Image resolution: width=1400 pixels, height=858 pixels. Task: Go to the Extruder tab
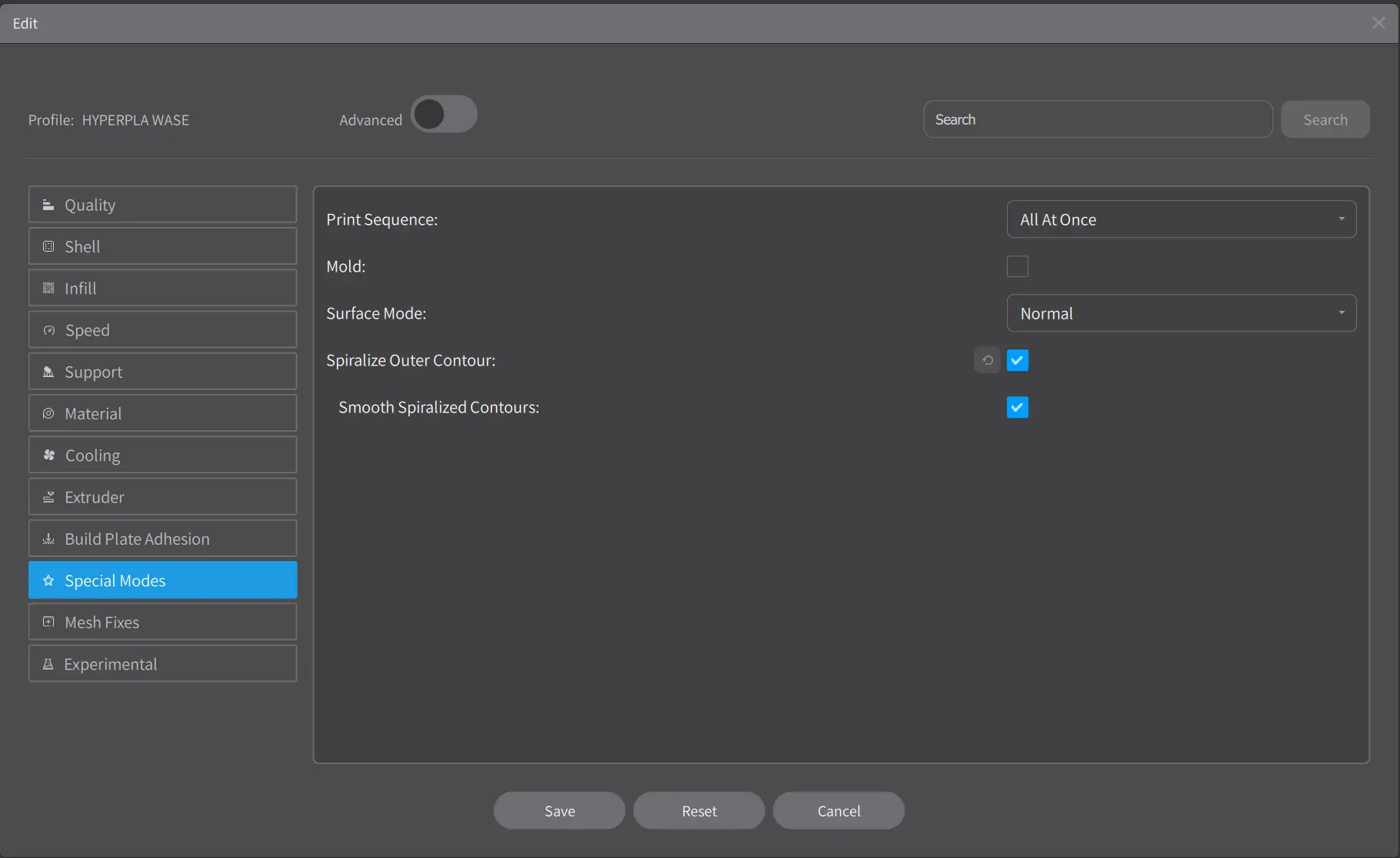point(162,497)
